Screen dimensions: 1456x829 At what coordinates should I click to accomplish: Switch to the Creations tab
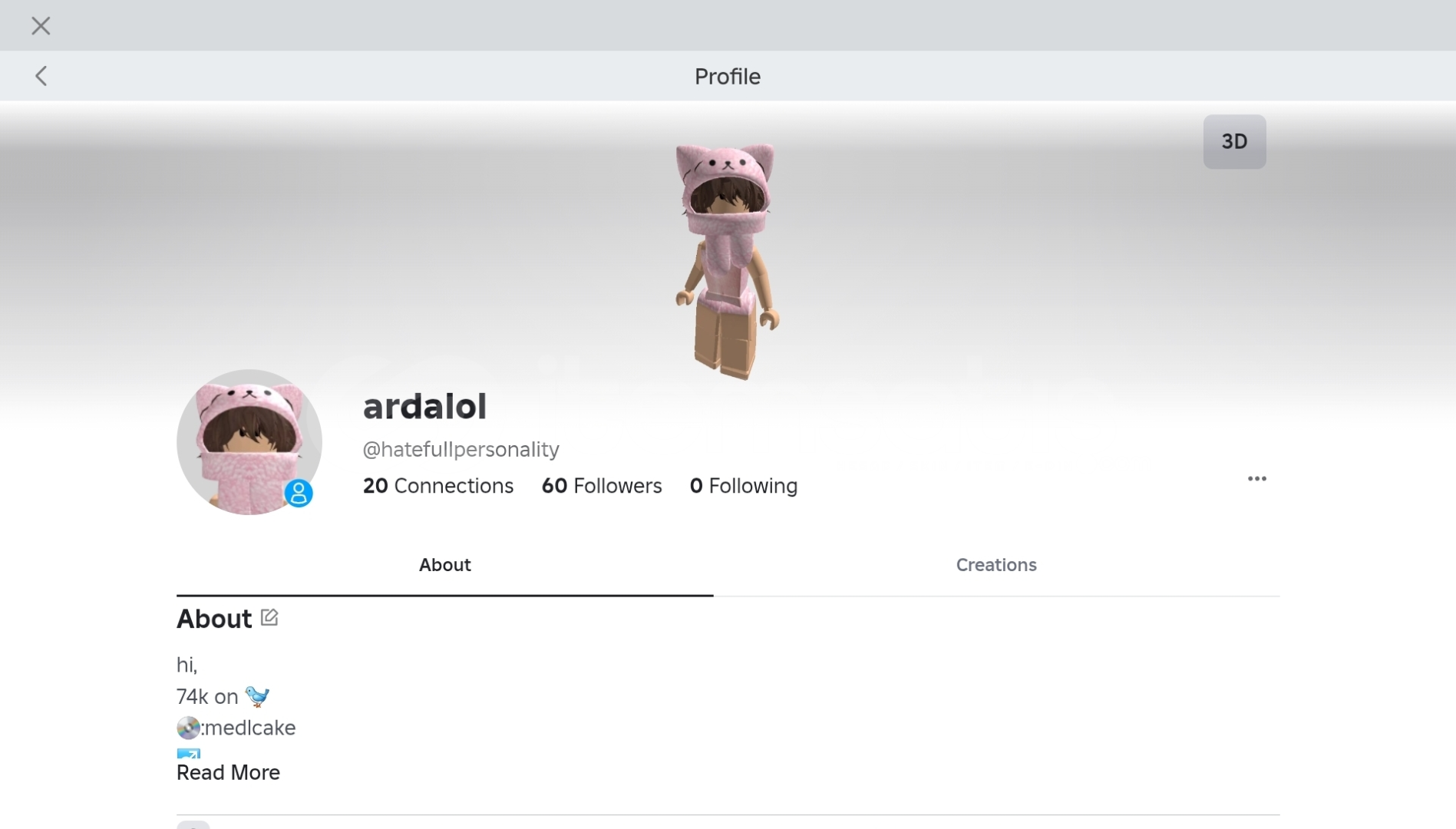pos(996,565)
